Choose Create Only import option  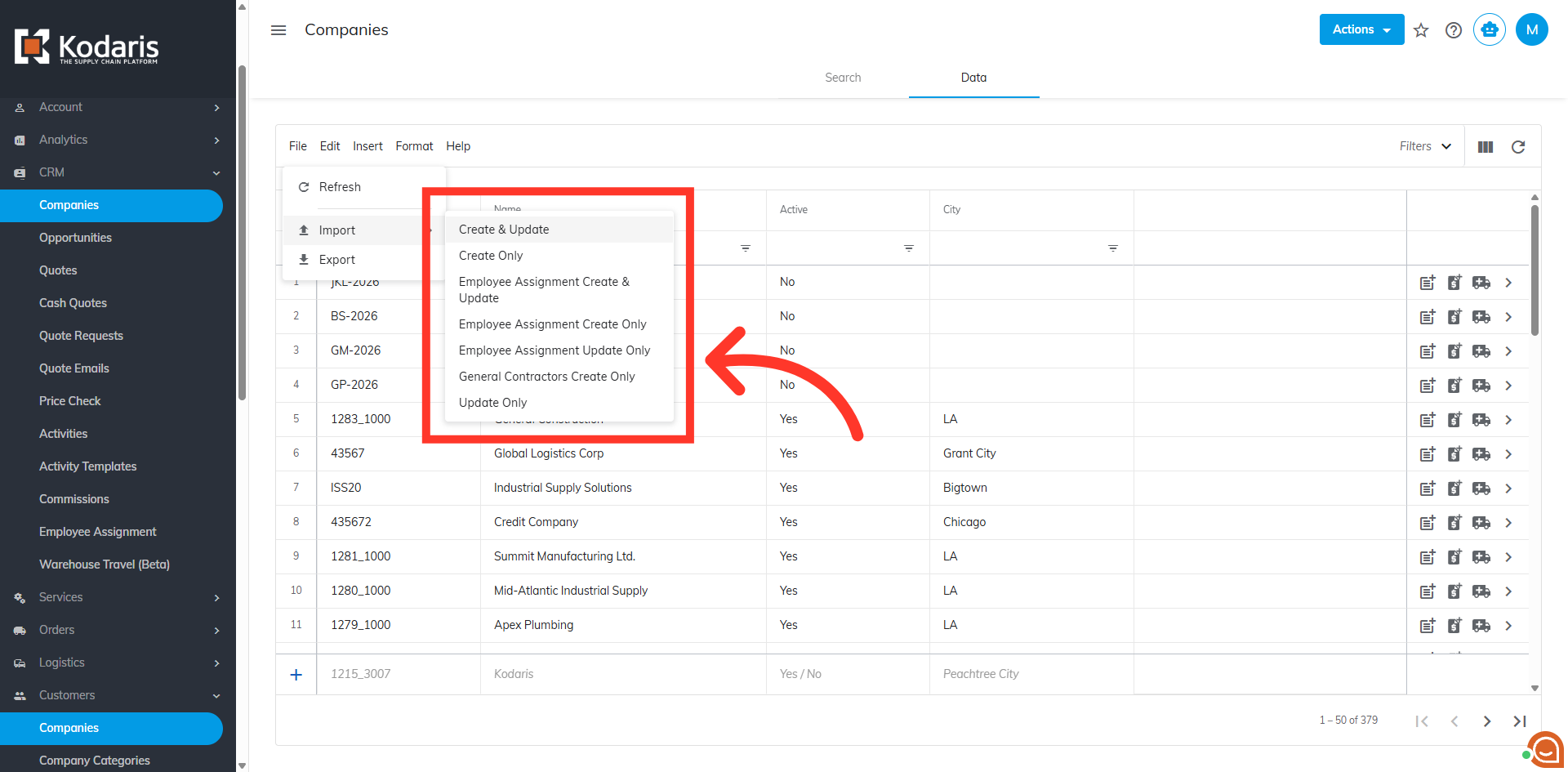pos(559,256)
